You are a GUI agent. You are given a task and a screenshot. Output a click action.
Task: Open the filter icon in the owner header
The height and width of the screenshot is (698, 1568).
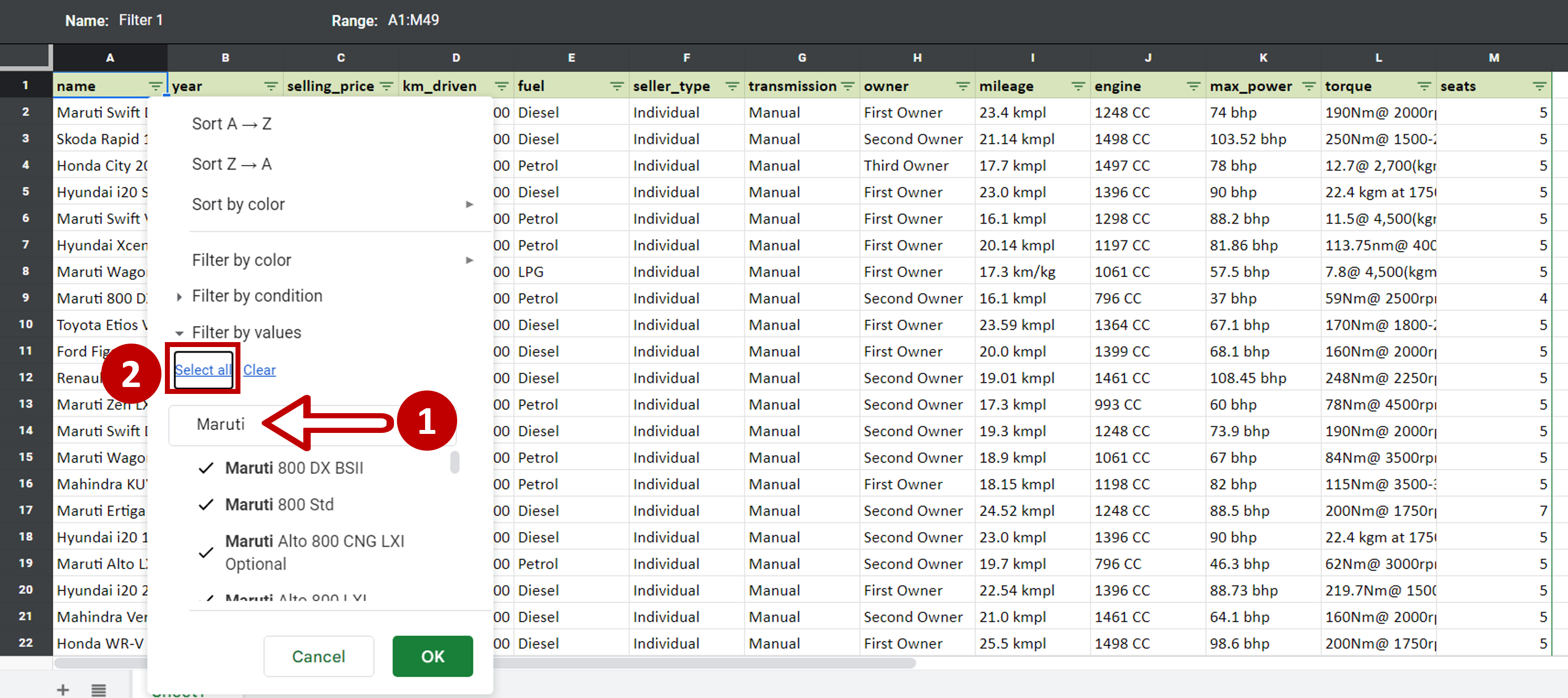(963, 86)
